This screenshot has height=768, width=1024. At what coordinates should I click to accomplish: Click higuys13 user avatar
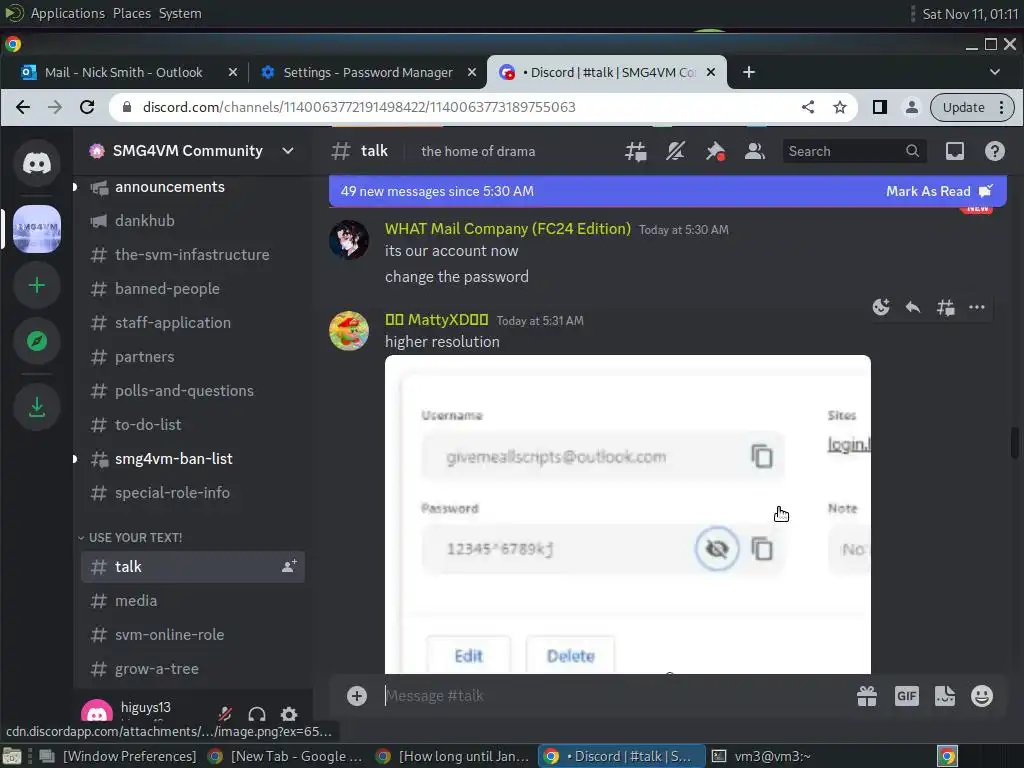tap(97, 712)
